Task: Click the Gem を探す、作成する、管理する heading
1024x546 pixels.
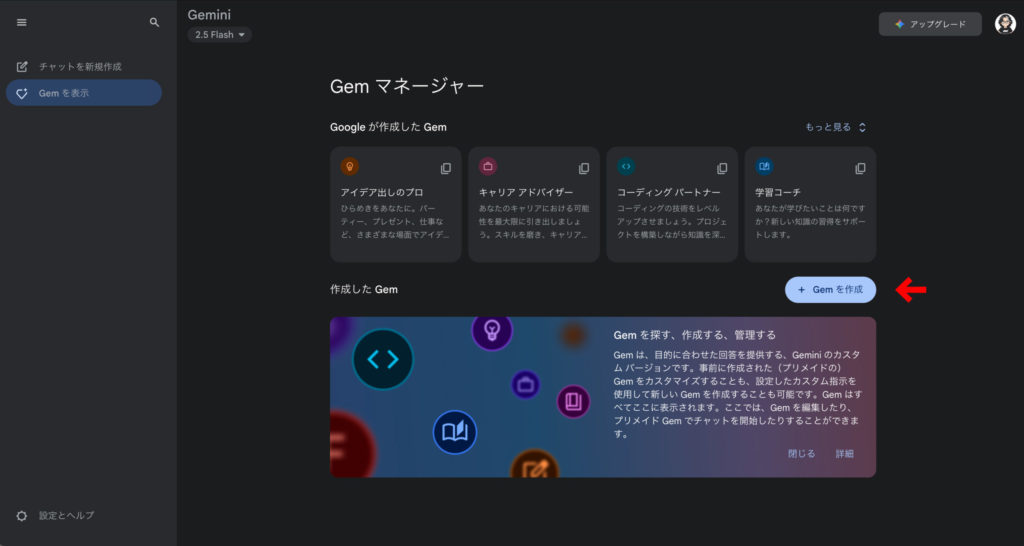Action: 695,335
